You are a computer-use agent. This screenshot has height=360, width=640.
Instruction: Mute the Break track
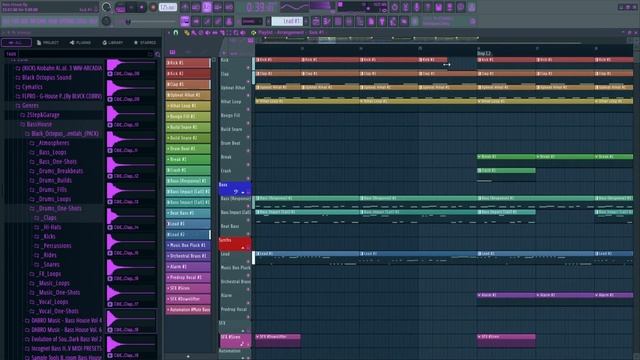248,165
